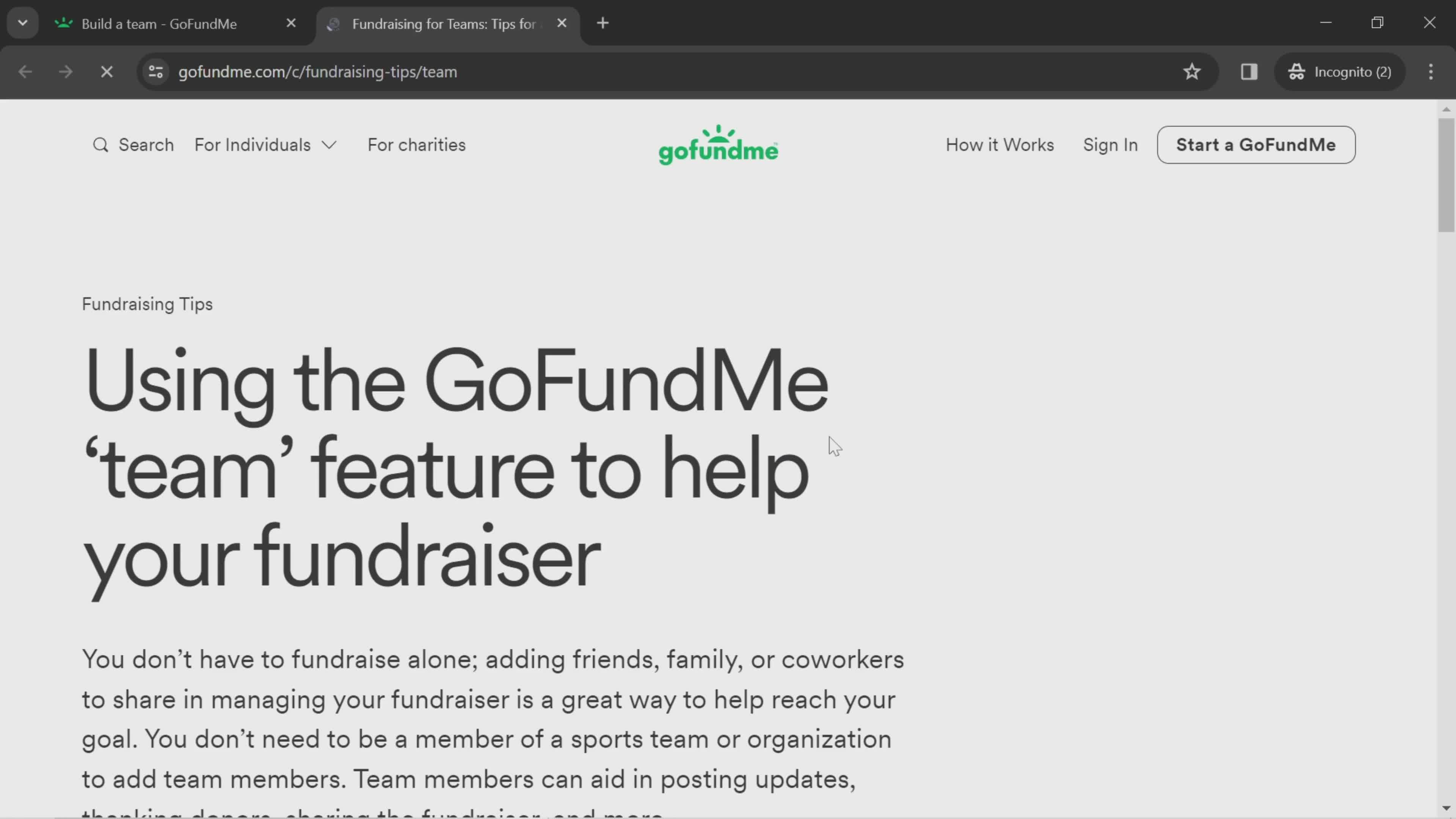Click the bookmark/favorite star icon
This screenshot has height=819, width=1456.
tap(1192, 71)
